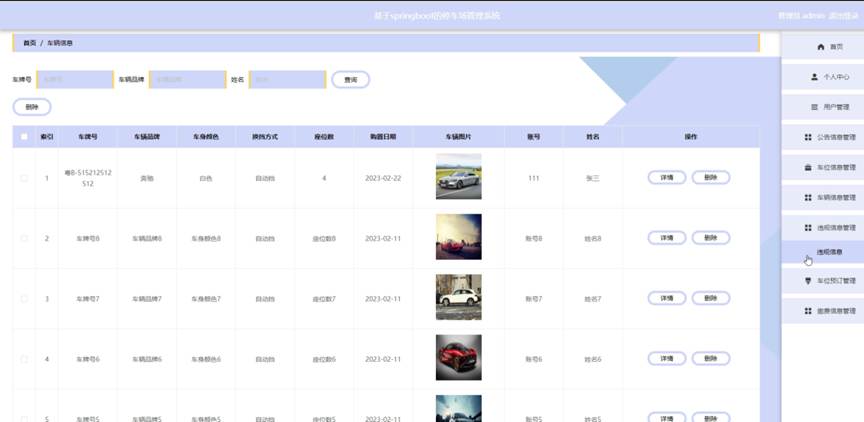Check the checkbox for row 1 (奔驰)
The width and height of the screenshot is (864, 422).
click(x=24, y=178)
